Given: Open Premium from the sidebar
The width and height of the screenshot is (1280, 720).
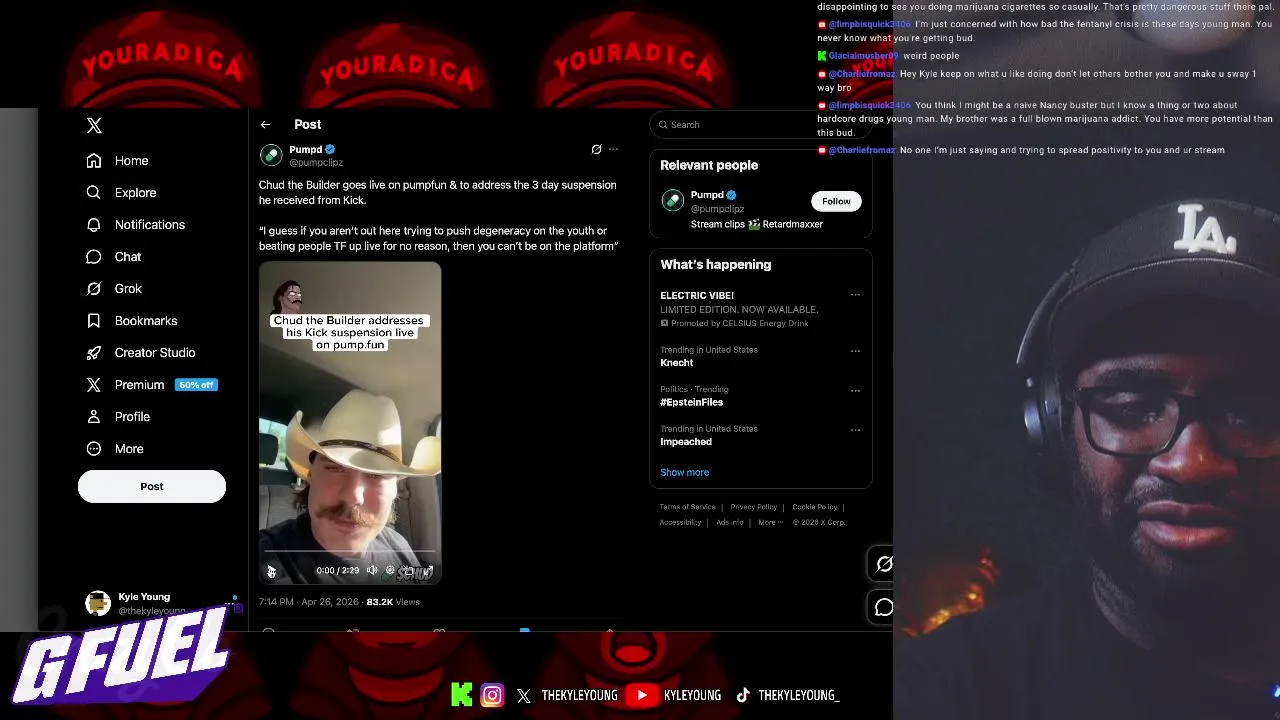Looking at the screenshot, I should 126,385.
